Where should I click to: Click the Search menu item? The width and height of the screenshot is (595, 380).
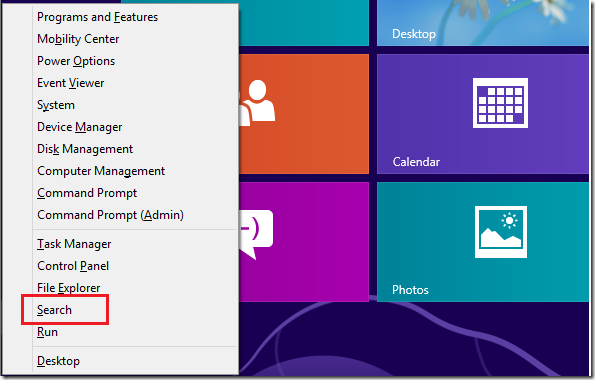tap(54, 310)
